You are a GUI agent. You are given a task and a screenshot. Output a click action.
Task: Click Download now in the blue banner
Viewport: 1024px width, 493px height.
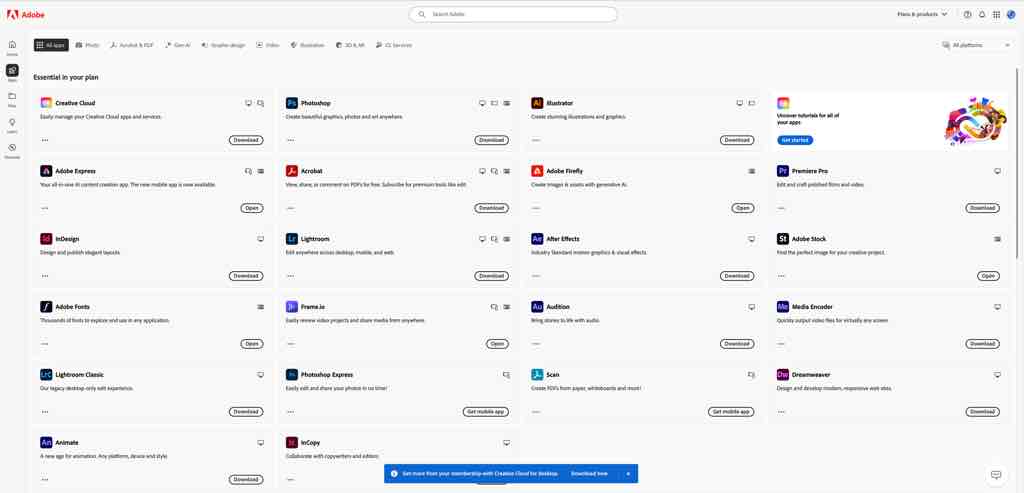(x=589, y=473)
